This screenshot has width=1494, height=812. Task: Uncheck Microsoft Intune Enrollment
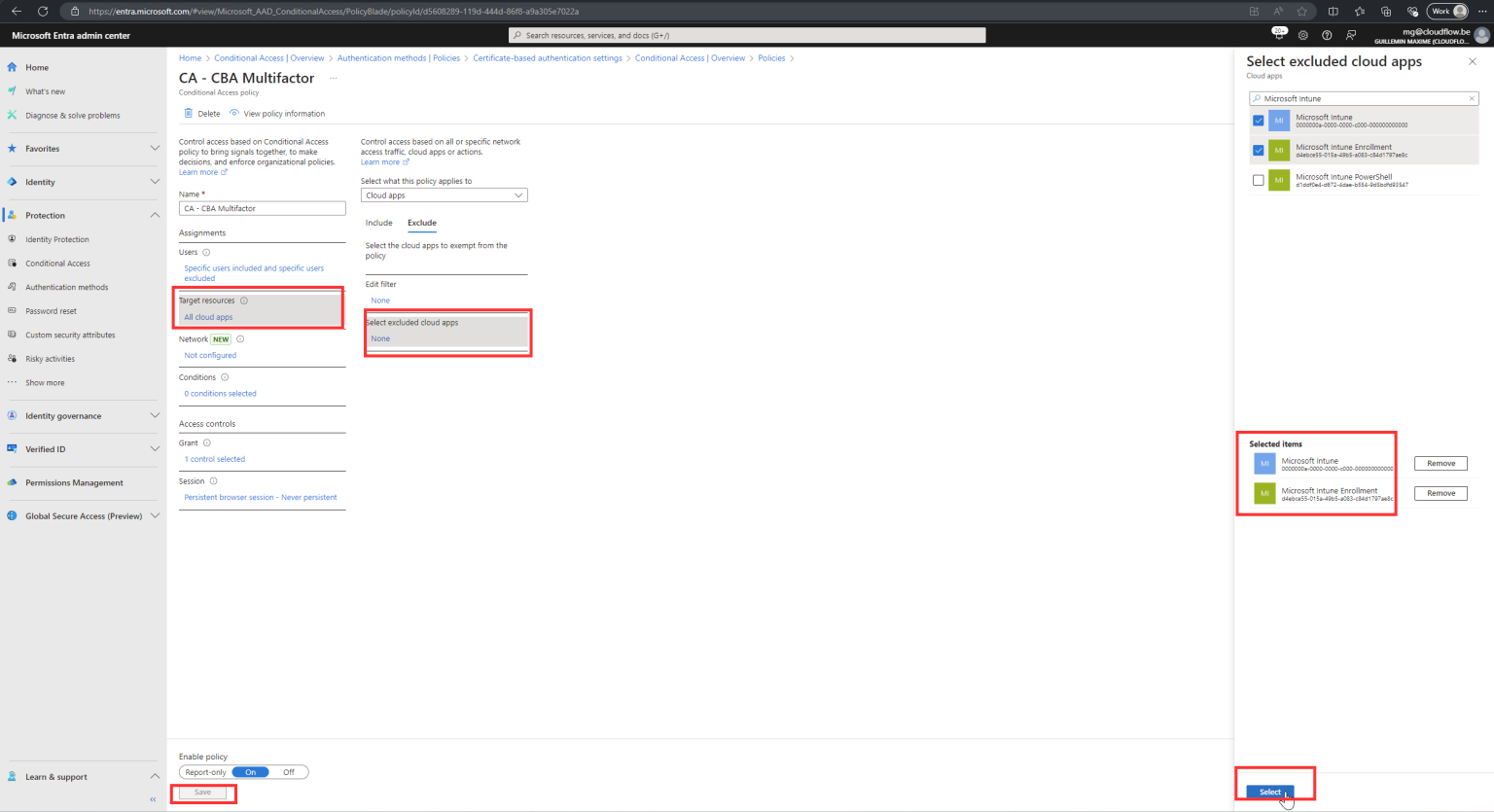point(1259,150)
